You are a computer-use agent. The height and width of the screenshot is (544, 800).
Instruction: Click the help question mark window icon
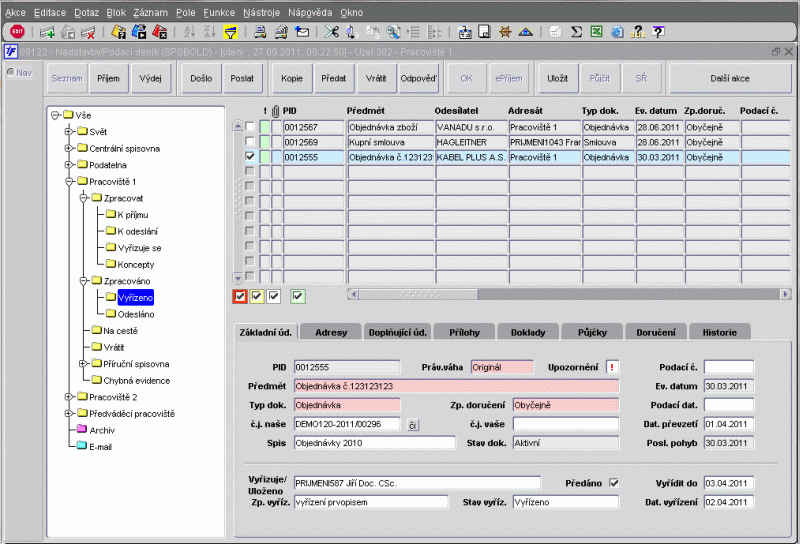[658, 32]
